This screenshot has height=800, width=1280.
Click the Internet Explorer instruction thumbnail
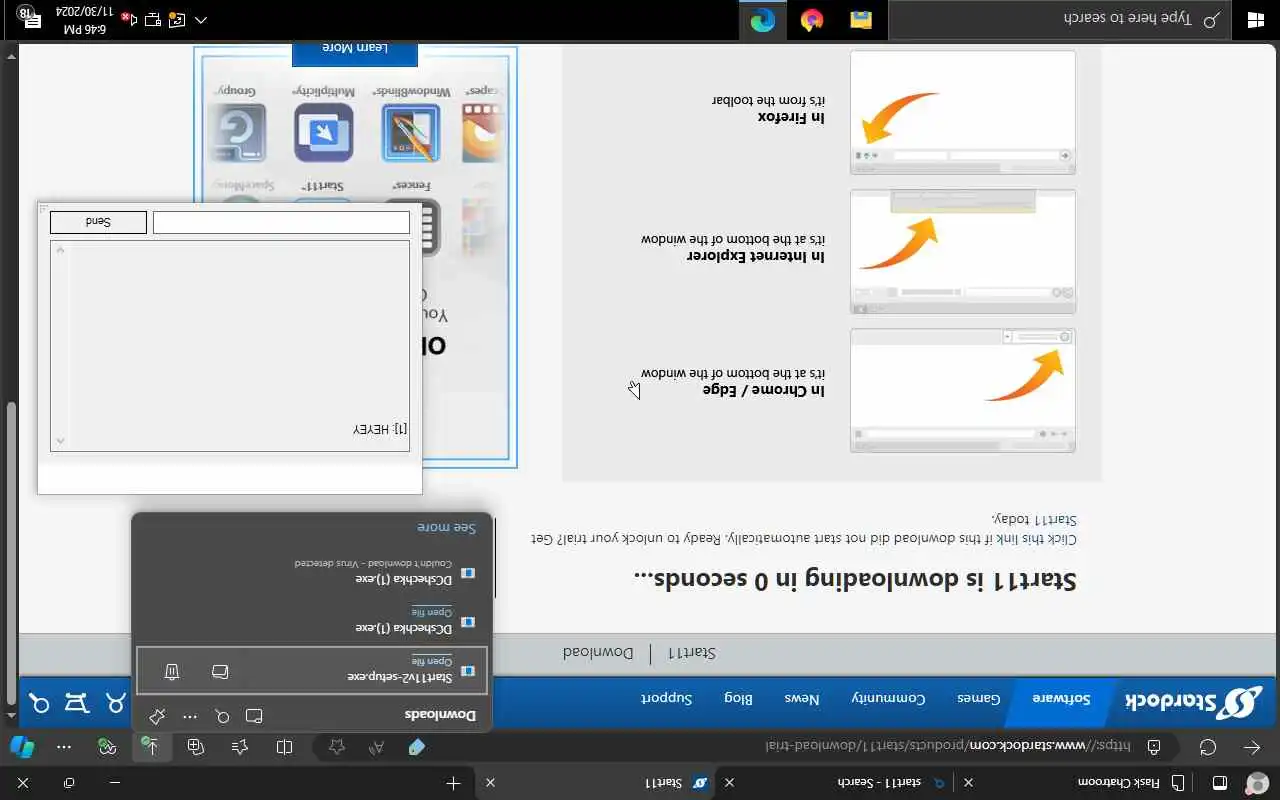[x=962, y=251]
